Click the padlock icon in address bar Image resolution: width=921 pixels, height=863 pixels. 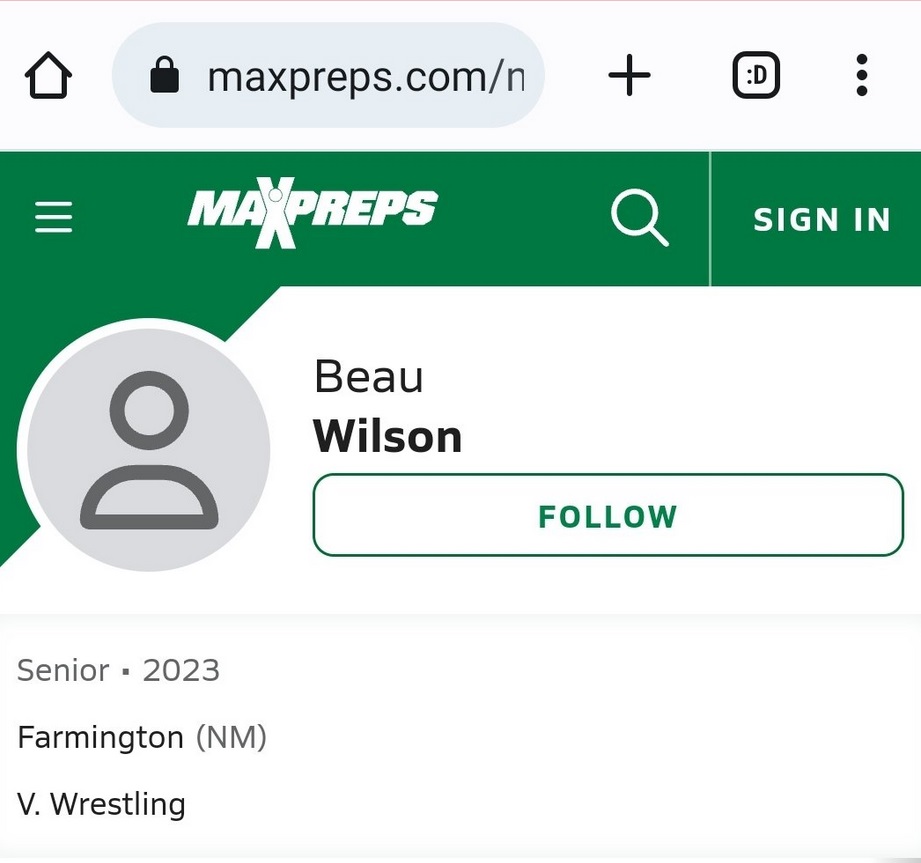[x=166, y=74]
